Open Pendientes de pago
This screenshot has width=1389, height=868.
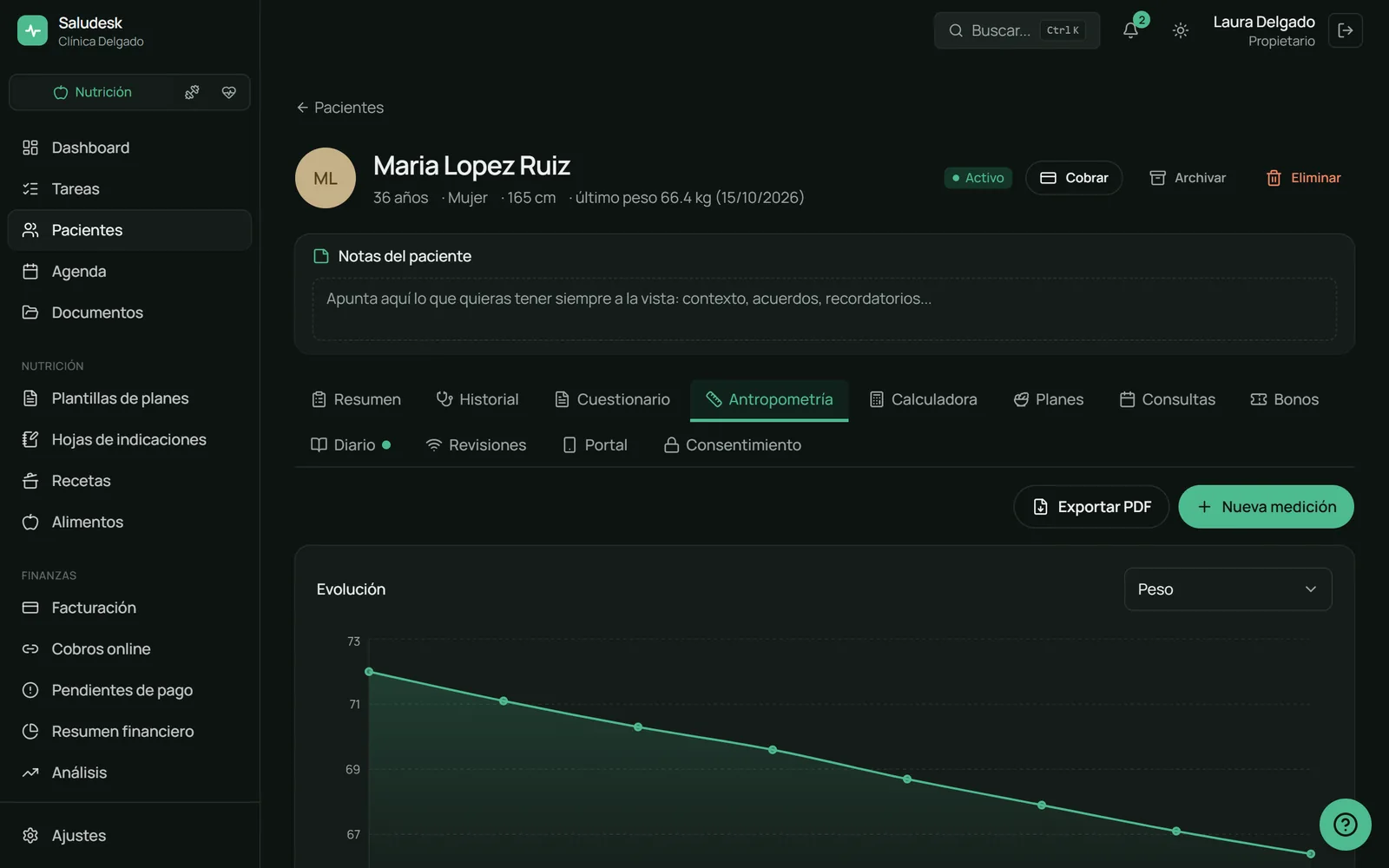coord(129,690)
